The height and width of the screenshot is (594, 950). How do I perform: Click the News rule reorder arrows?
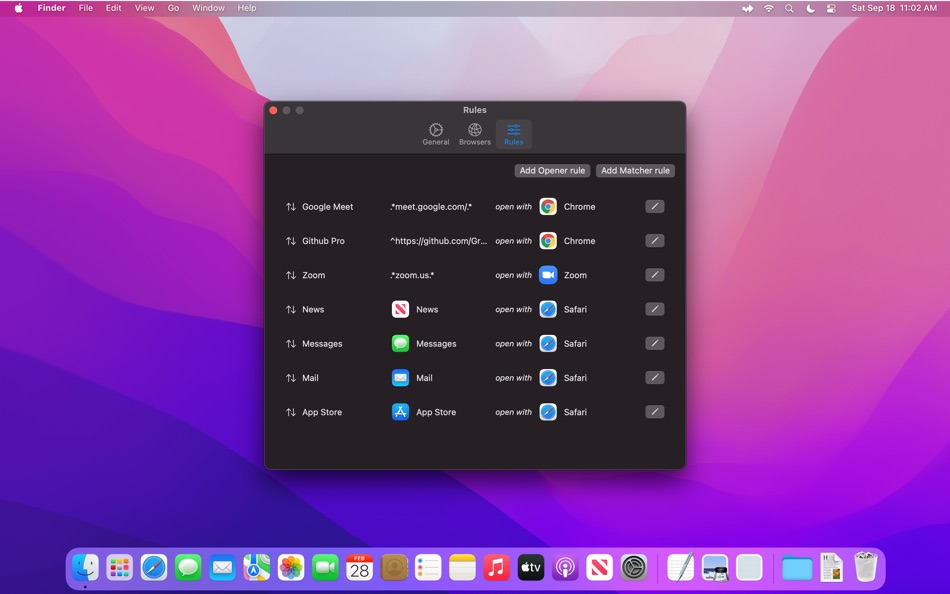coord(291,309)
